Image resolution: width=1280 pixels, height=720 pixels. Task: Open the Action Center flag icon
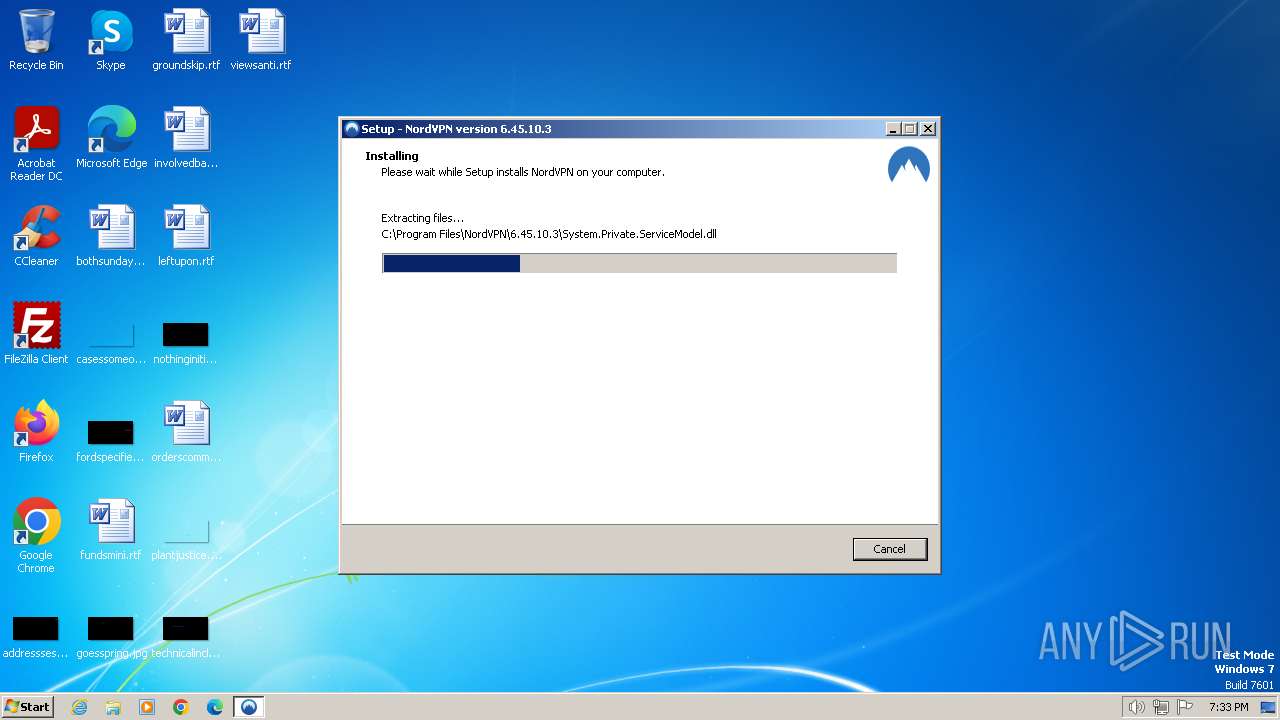1186,707
